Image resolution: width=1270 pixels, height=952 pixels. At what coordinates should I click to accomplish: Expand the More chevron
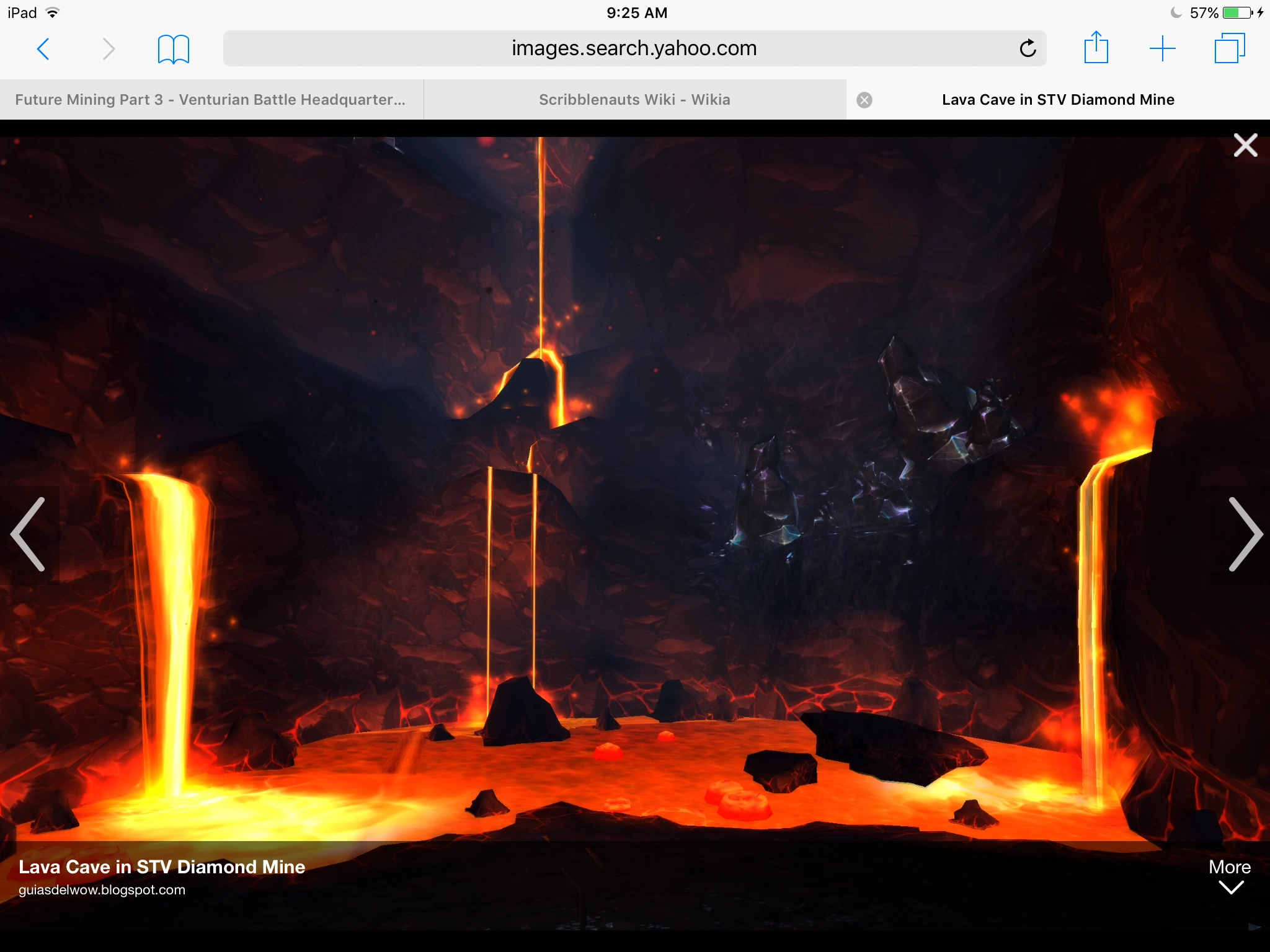click(1231, 889)
